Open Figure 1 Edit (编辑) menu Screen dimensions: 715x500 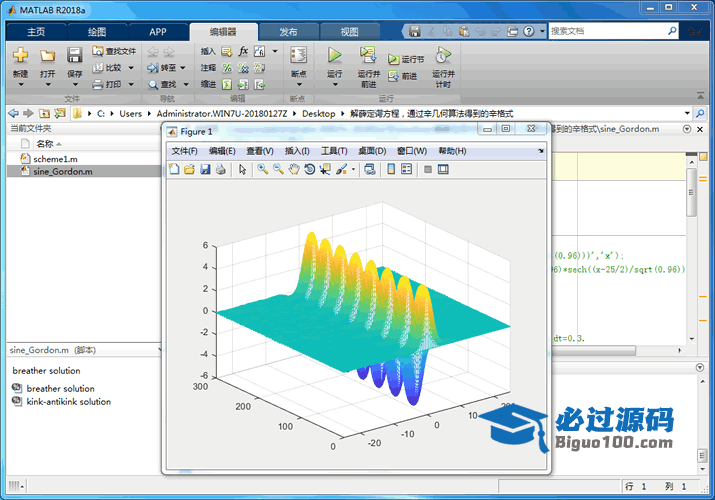coord(222,151)
